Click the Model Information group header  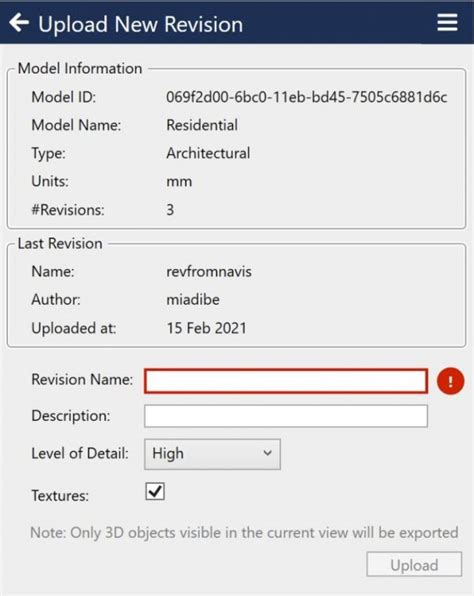[80, 68]
